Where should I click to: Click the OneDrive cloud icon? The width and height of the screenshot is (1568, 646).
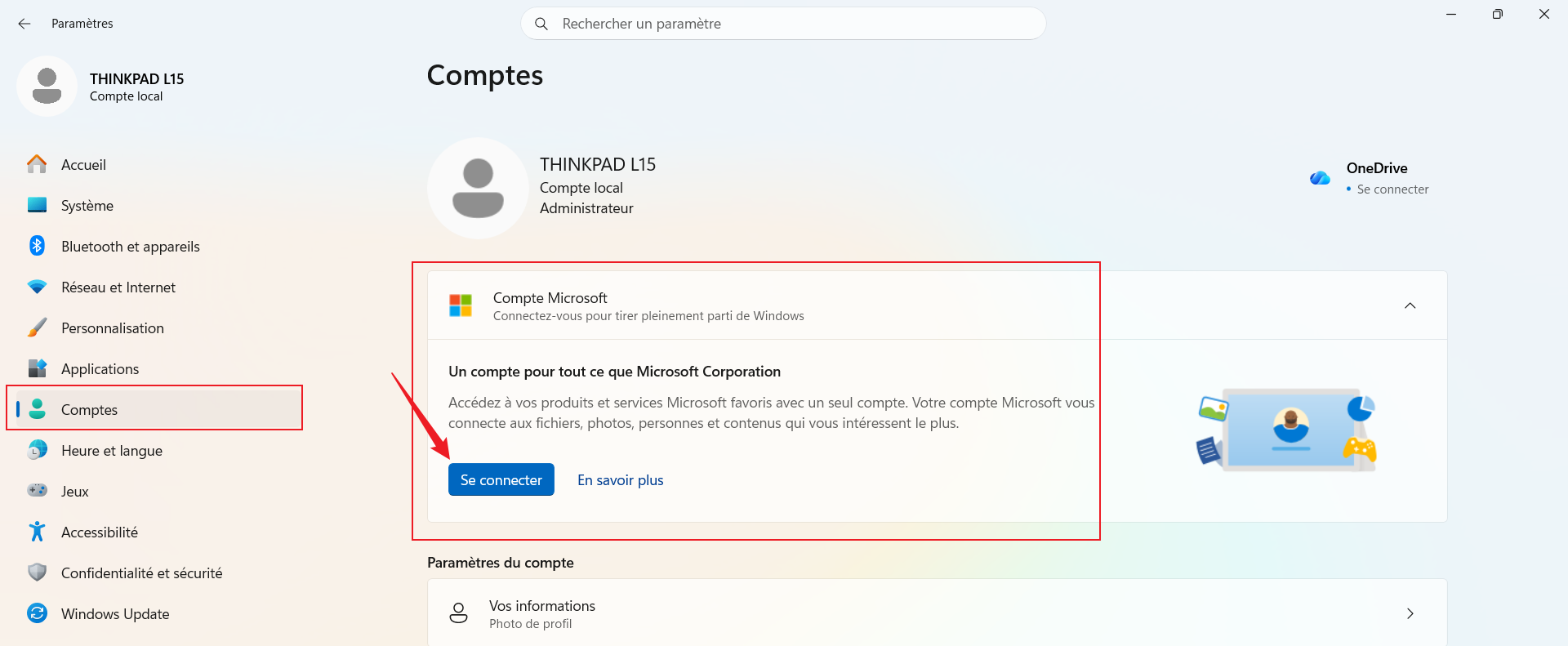click(1320, 178)
